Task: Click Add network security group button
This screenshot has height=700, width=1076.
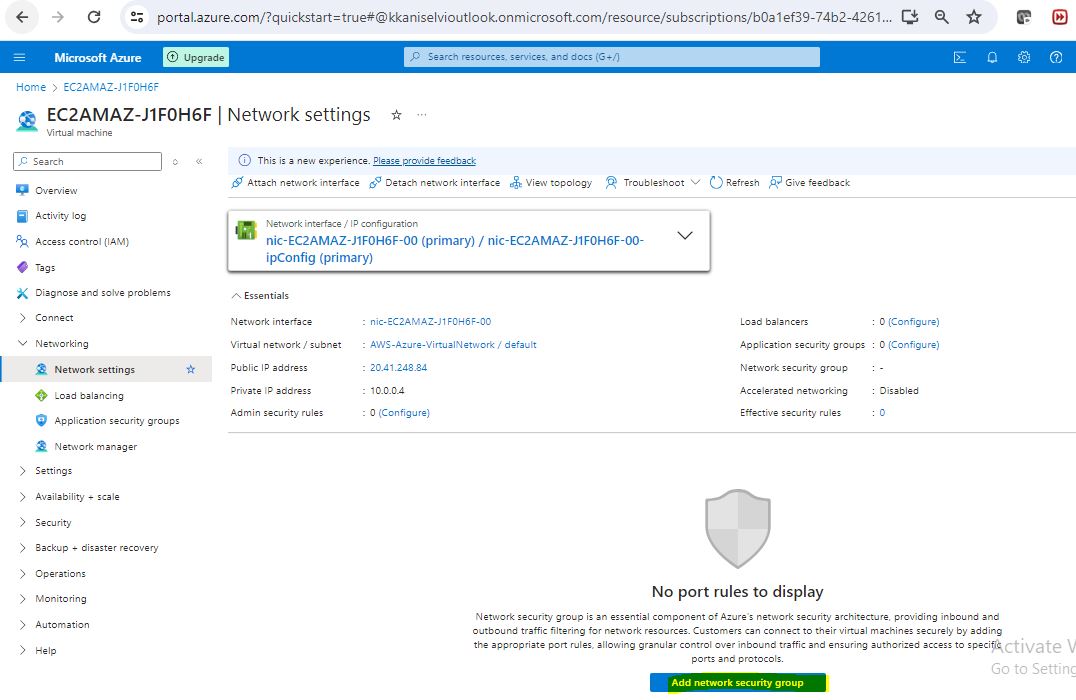Action: pos(737,683)
